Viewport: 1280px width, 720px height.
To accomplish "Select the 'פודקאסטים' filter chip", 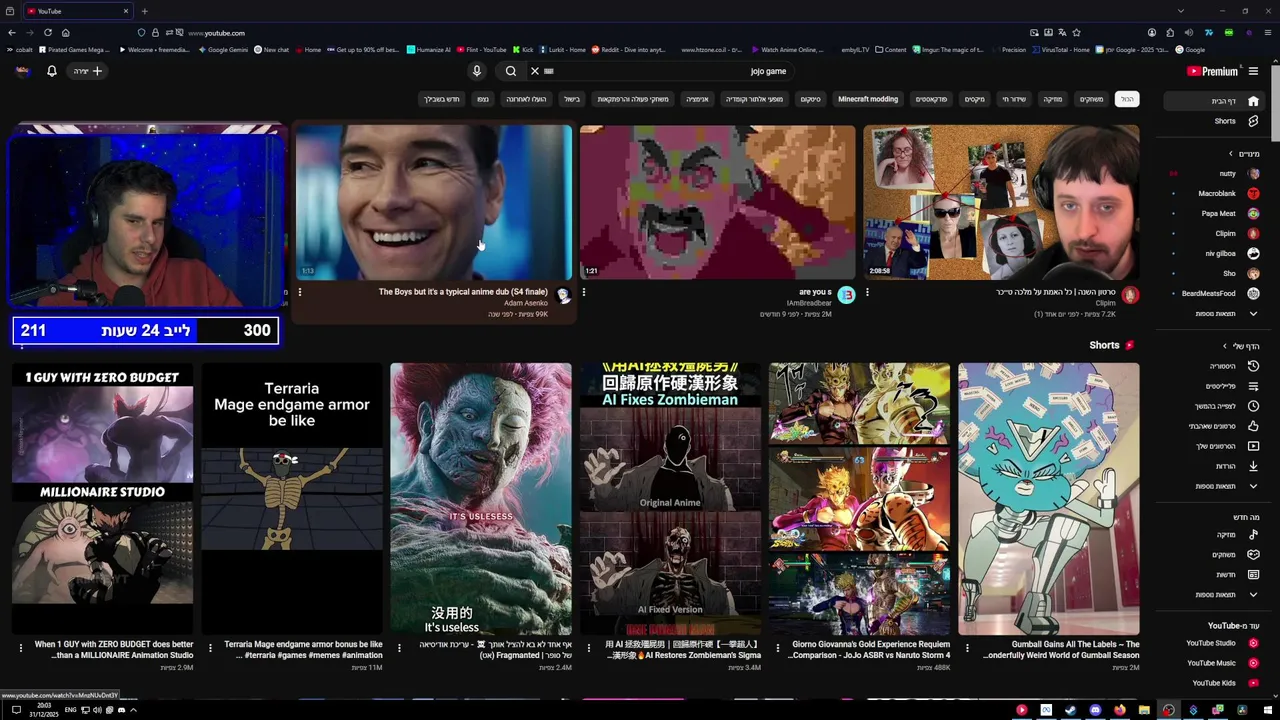I will click(x=931, y=99).
